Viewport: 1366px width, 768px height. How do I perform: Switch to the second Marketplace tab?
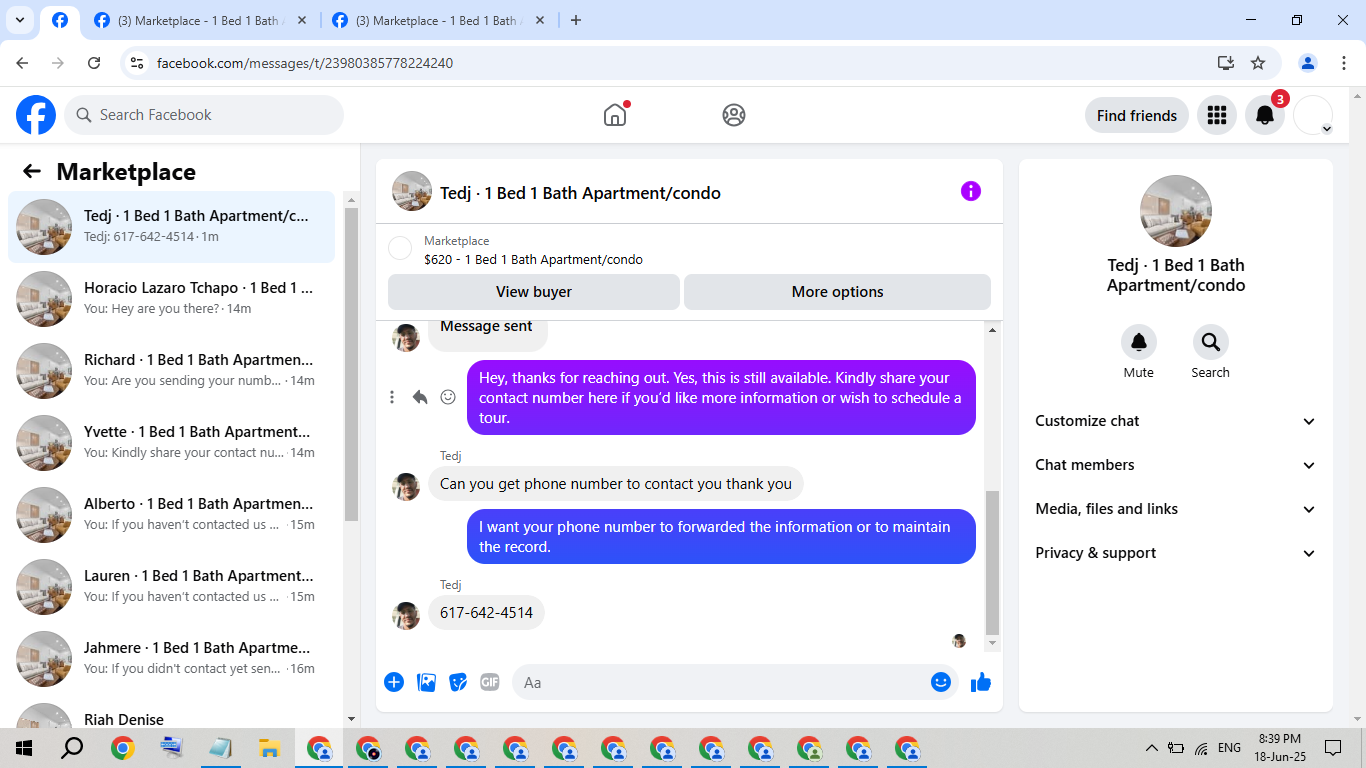[x=200, y=20]
